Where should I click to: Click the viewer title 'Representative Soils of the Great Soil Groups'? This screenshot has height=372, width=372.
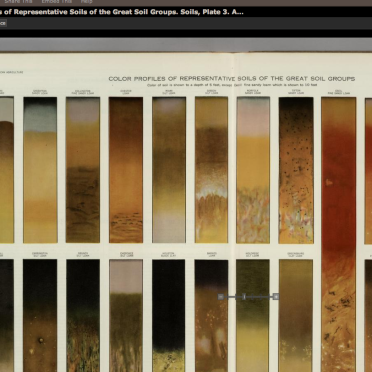pyautogui.click(x=96, y=12)
